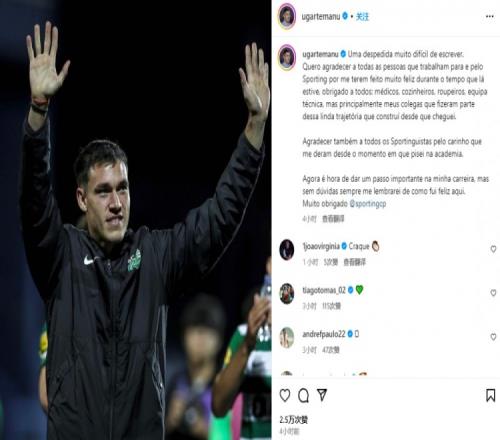Like the andrefpaulo22 comment
The width and height of the screenshot is (500, 440).
(493, 337)
